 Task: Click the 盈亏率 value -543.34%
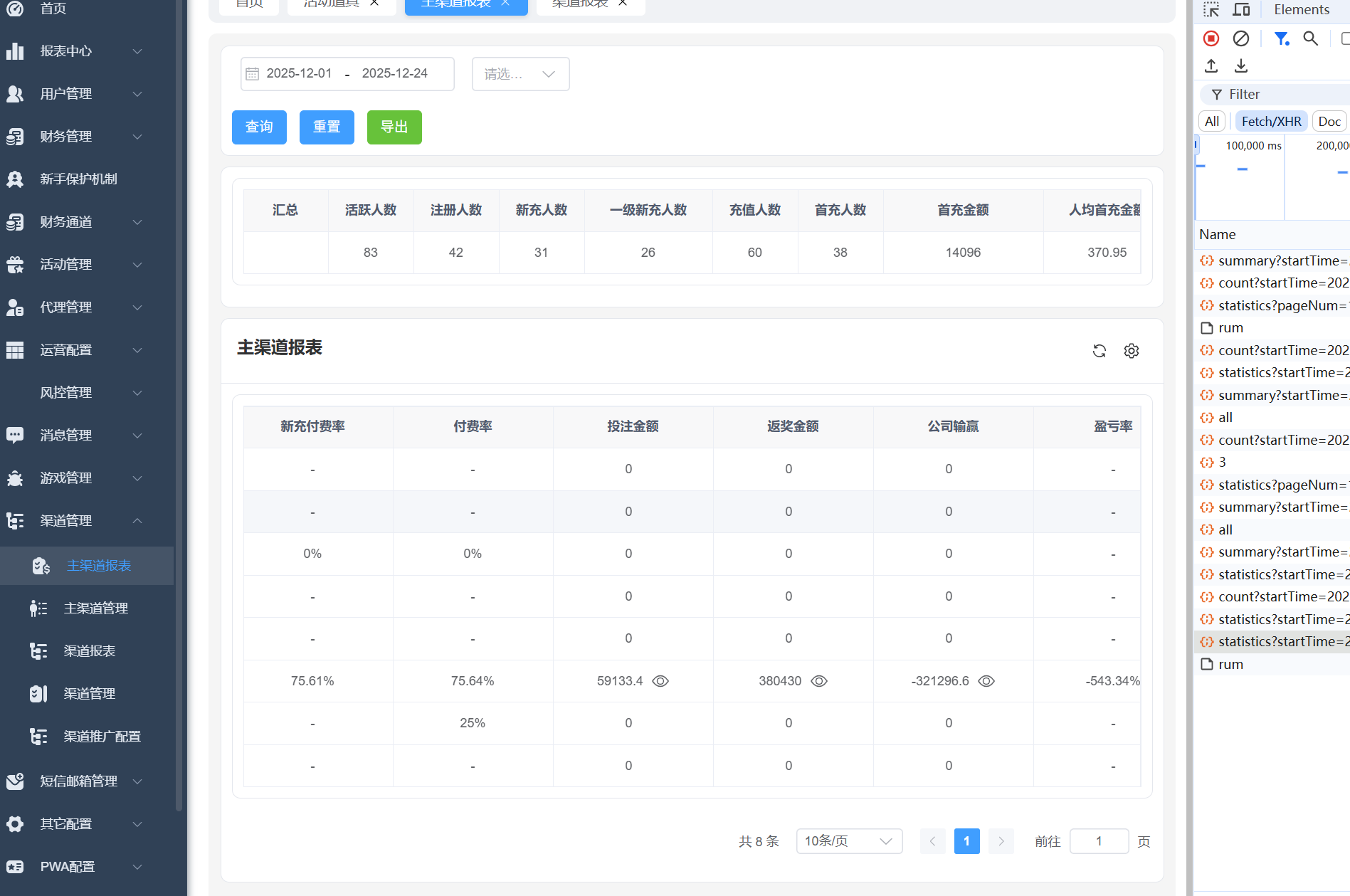click(x=1112, y=681)
